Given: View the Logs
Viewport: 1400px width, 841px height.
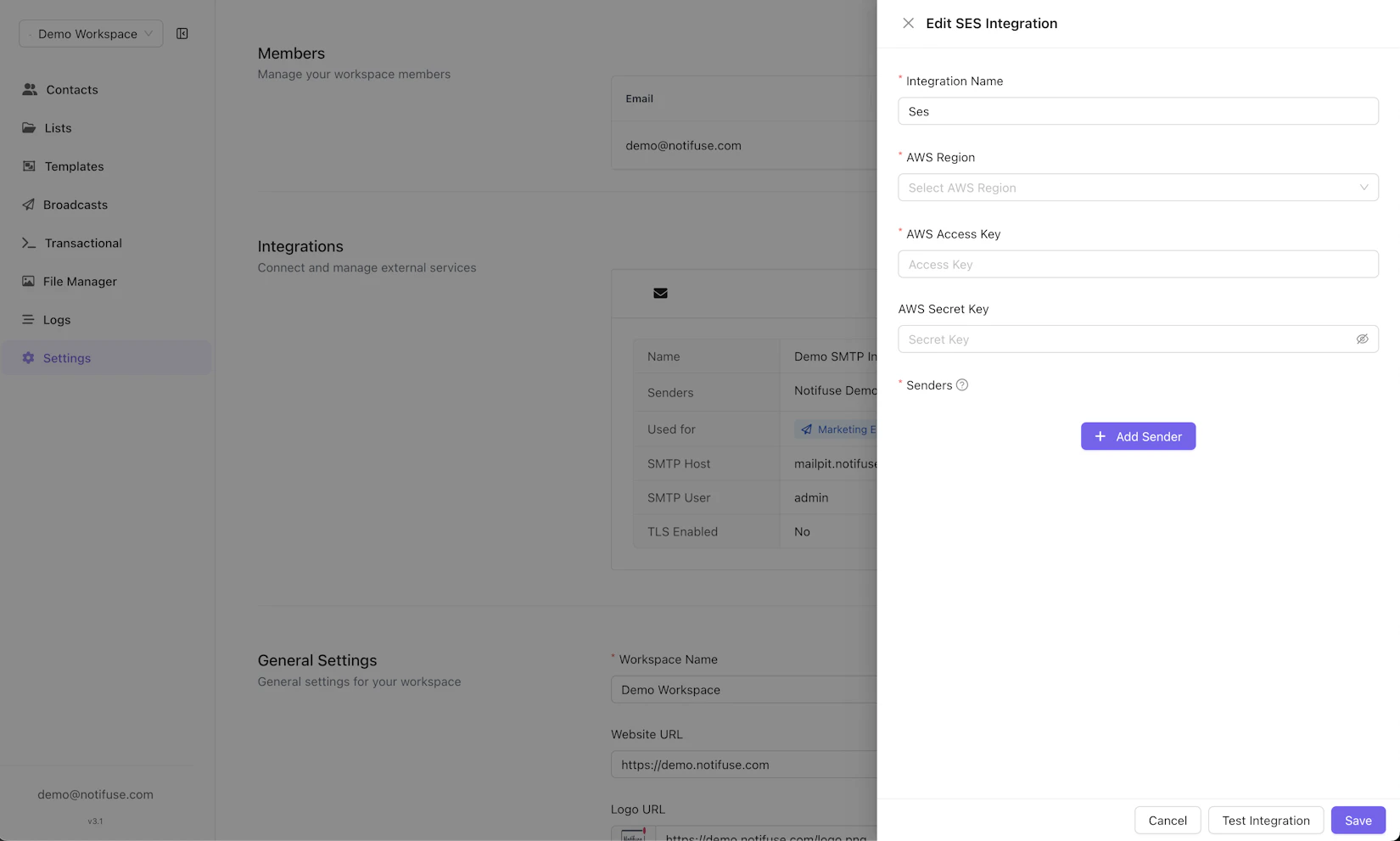Looking at the screenshot, I should (x=57, y=319).
